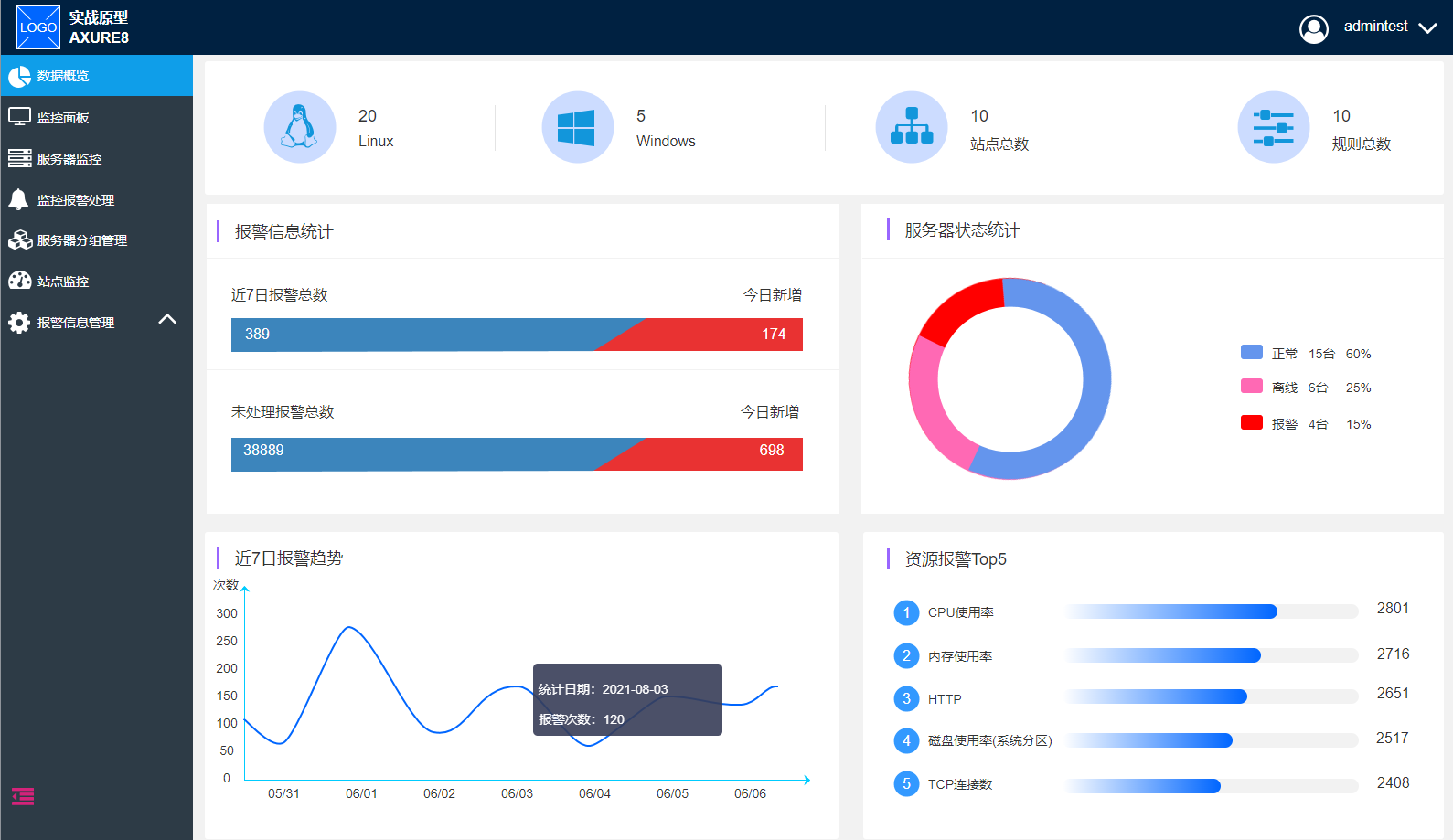Click the red collapse-sidebar icon
The width and height of the screenshot is (1453, 840).
pos(23,797)
